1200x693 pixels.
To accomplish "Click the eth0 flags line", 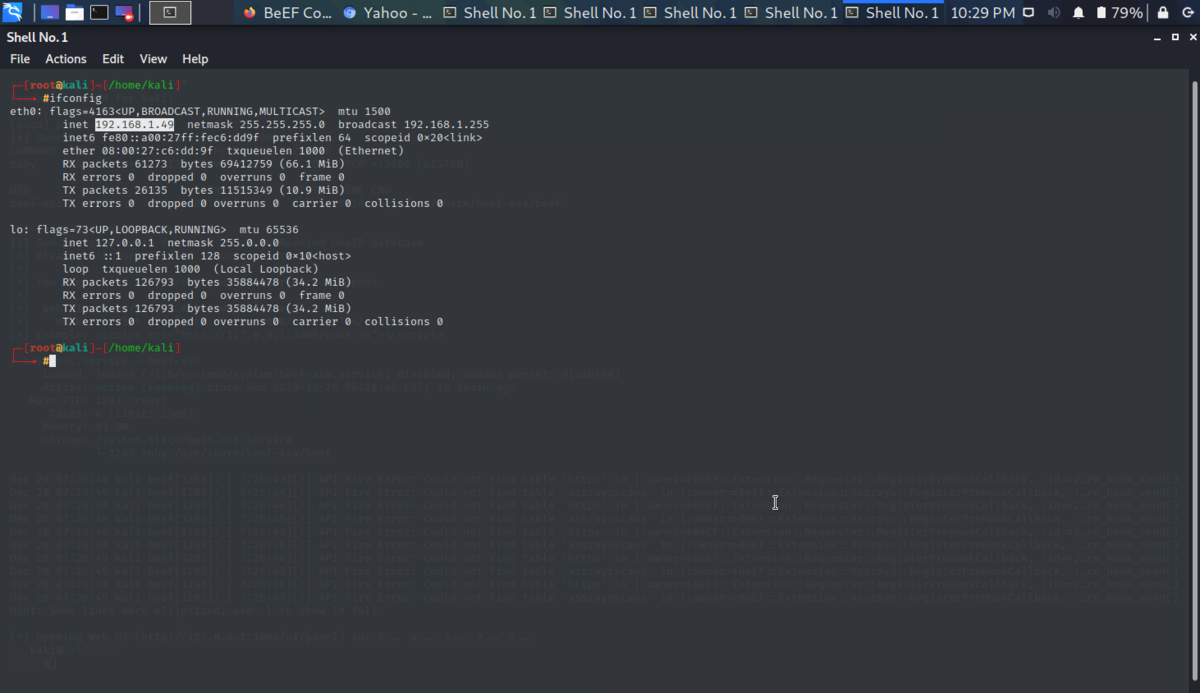I will tap(200, 112).
